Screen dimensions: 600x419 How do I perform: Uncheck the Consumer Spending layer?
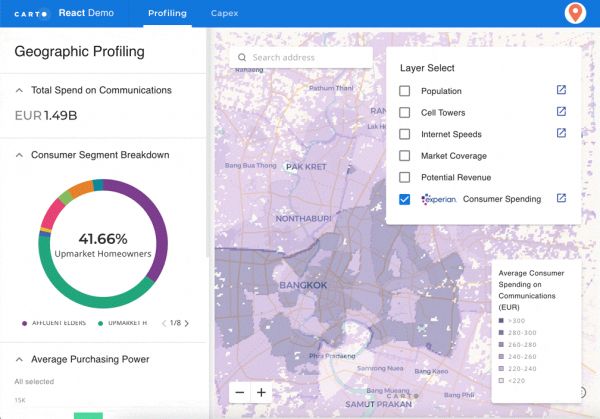tap(404, 199)
